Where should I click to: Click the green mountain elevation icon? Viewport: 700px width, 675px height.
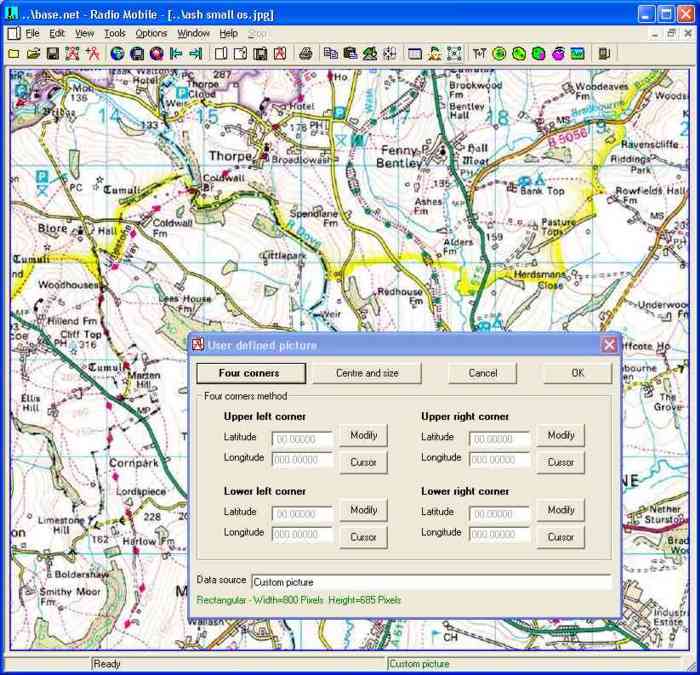click(x=370, y=54)
